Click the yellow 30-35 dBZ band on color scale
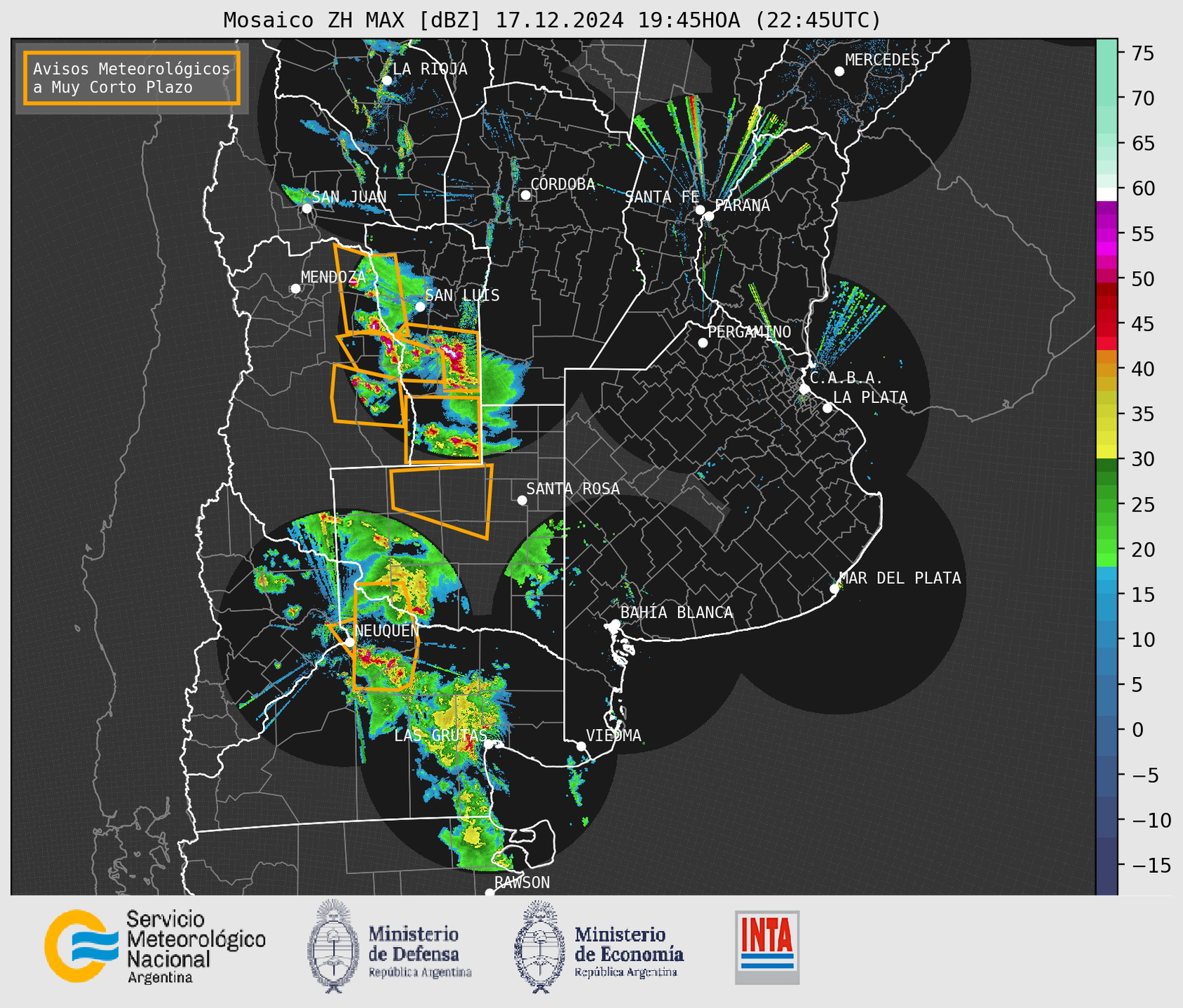 [1107, 436]
